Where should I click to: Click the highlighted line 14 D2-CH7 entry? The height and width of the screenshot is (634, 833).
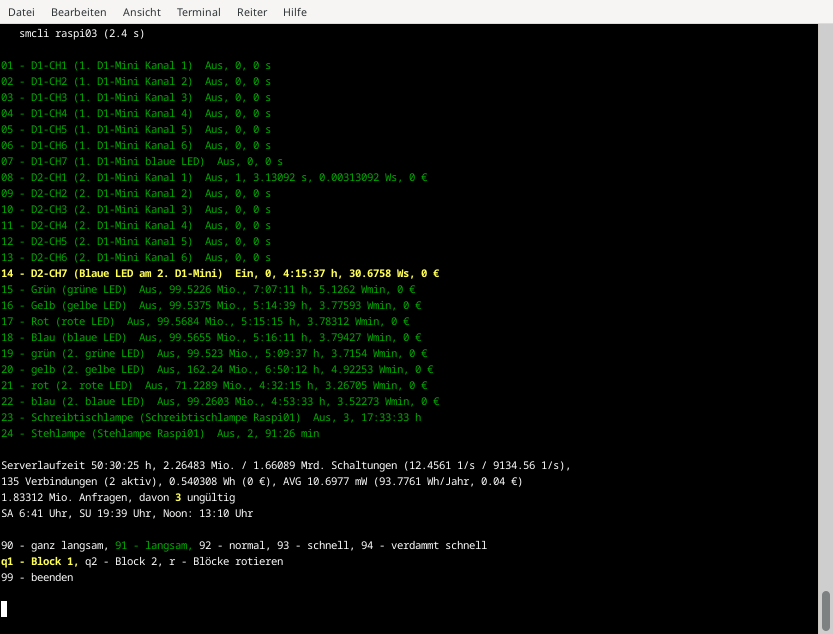pyautogui.click(x=220, y=273)
